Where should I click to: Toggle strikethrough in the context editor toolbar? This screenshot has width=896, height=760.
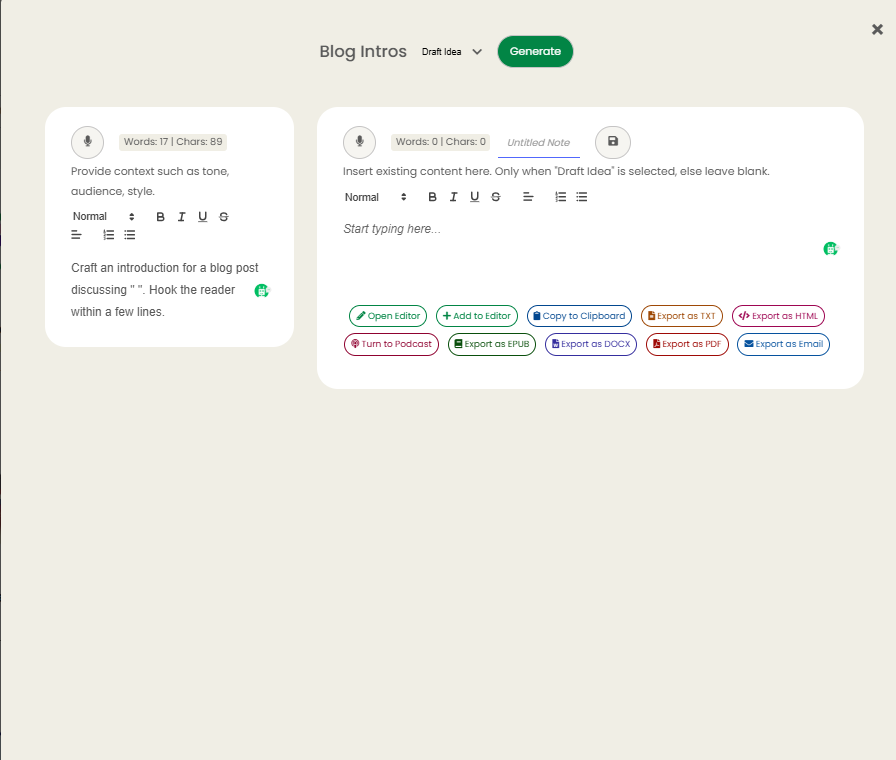coord(223,217)
